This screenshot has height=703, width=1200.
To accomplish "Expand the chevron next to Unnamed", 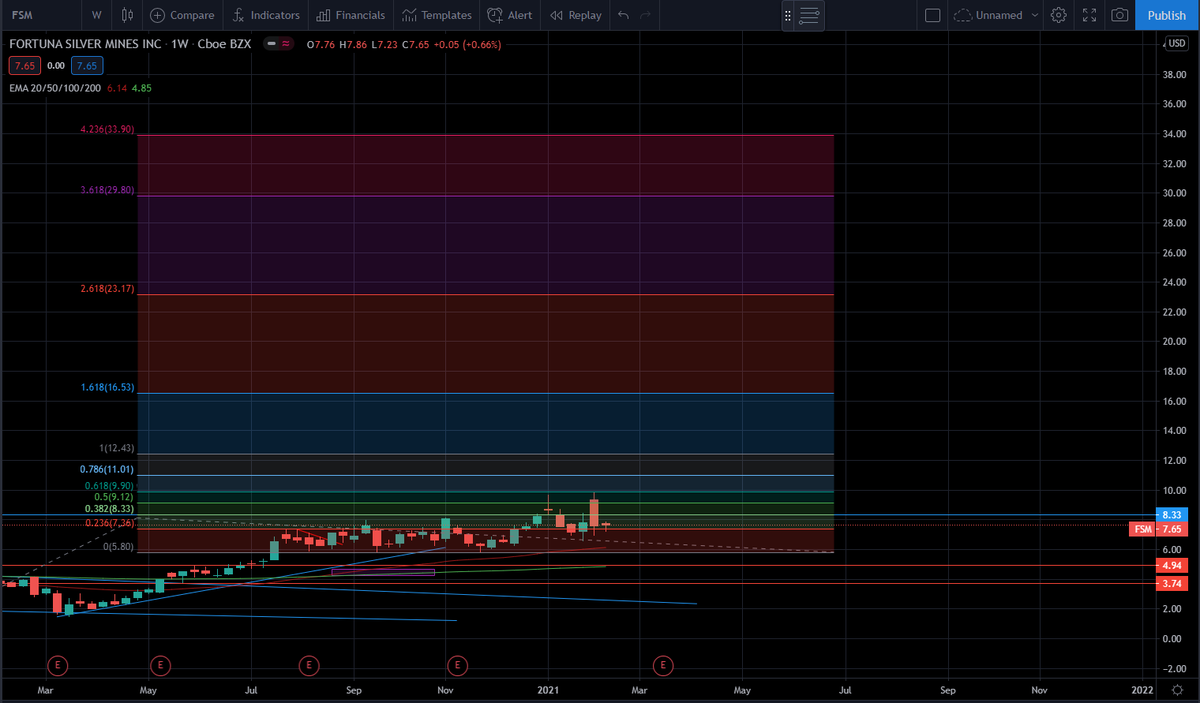I will tap(1034, 15).
